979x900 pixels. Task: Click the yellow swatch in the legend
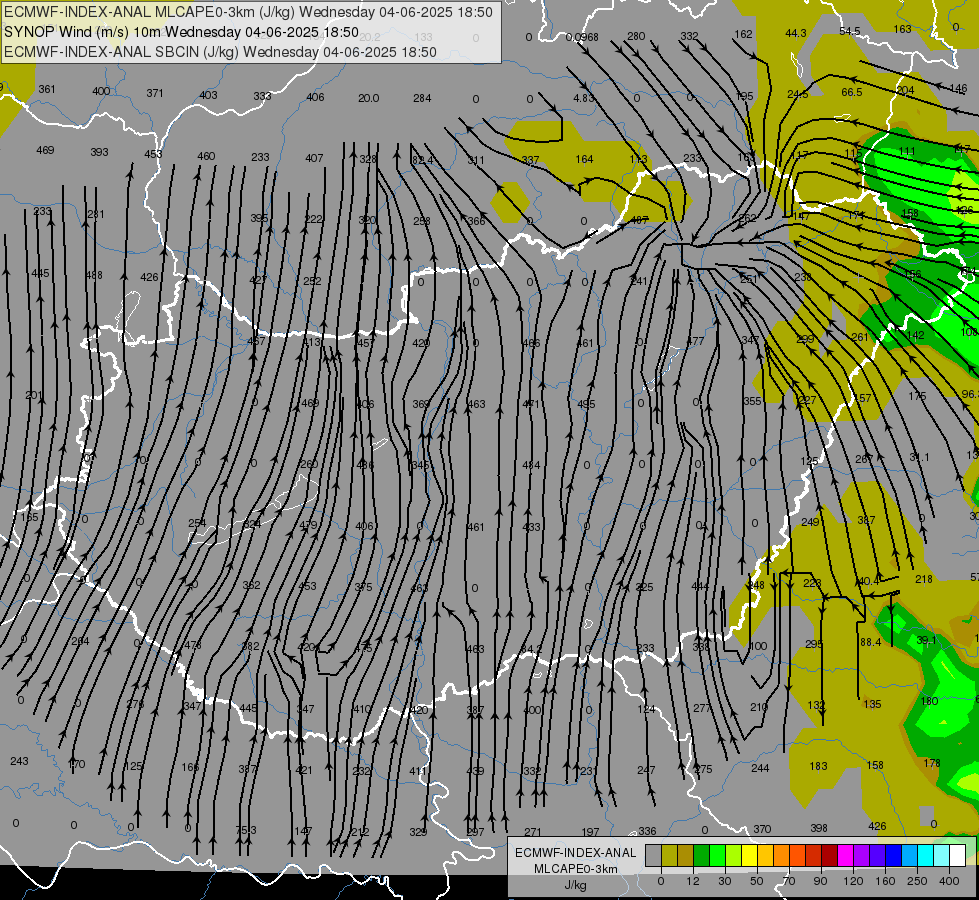(x=749, y=855)
